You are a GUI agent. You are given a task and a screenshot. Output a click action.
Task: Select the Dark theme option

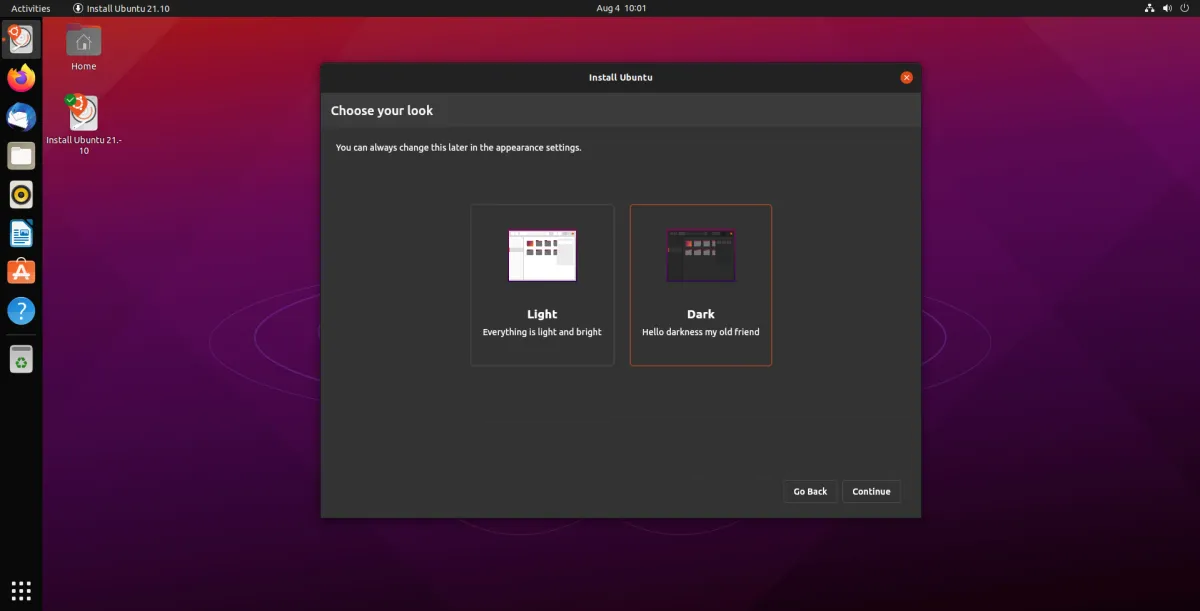coord(701,285)
